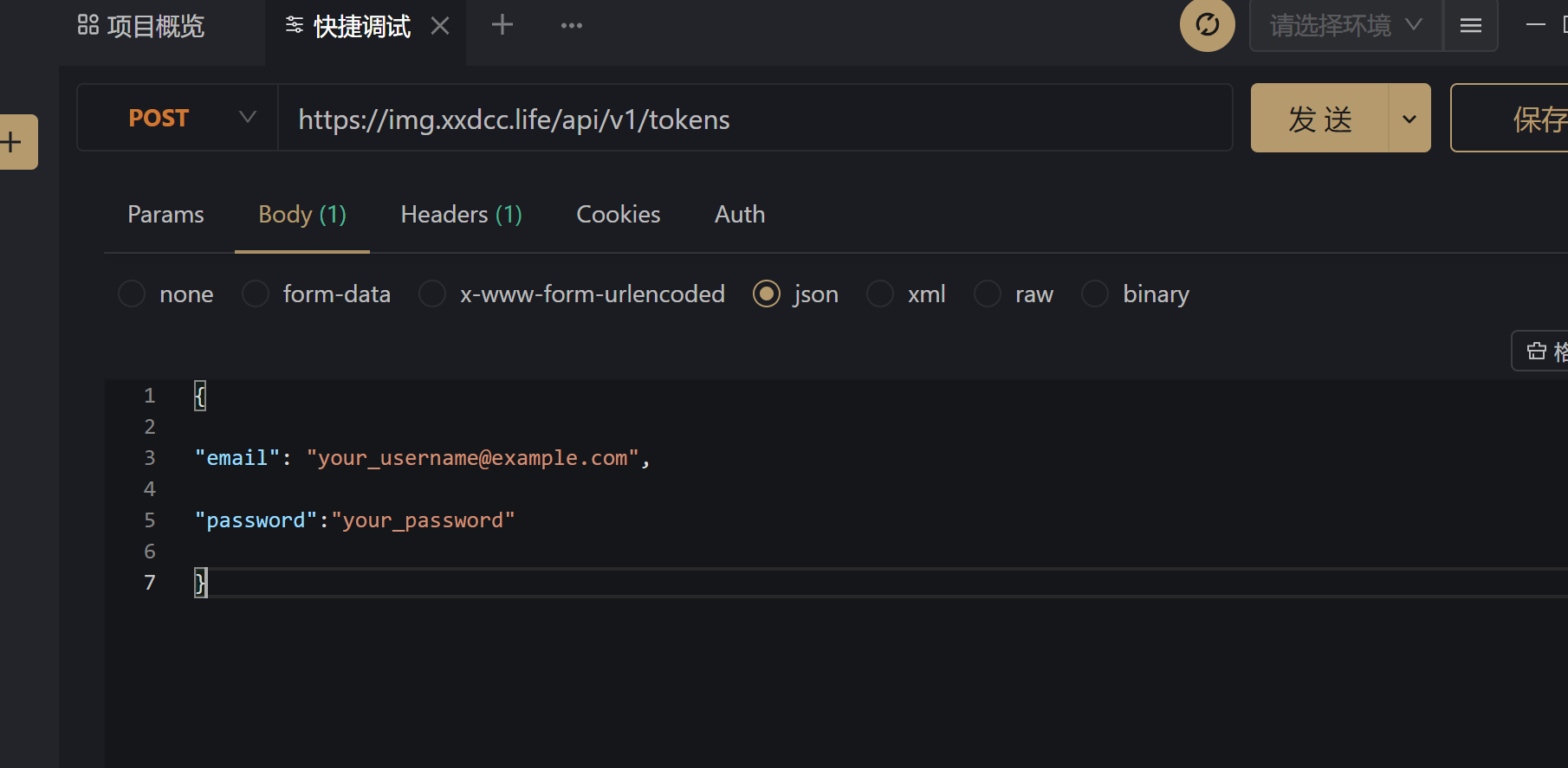Click the left sidebar plus button
The width and height of the screenshot is (1568, 768).
(14, 142)
